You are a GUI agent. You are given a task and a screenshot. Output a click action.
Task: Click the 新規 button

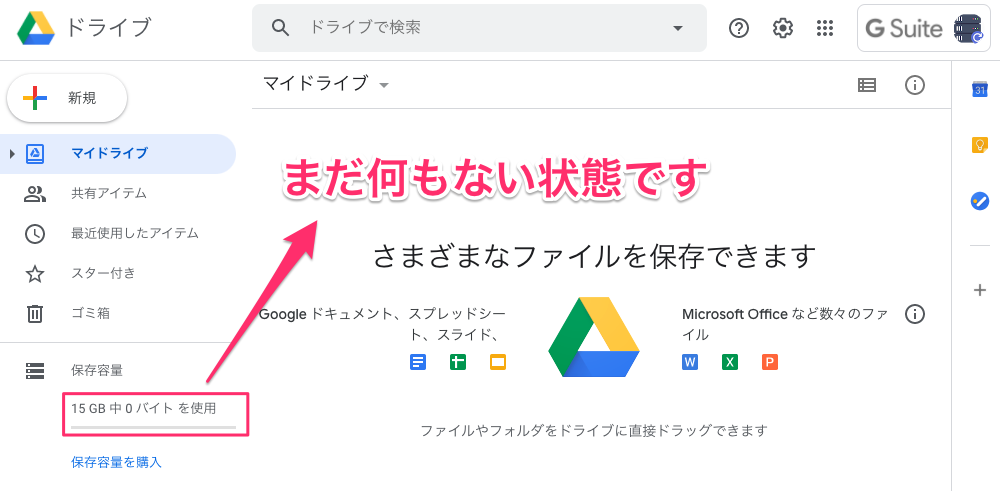point(68,98)
